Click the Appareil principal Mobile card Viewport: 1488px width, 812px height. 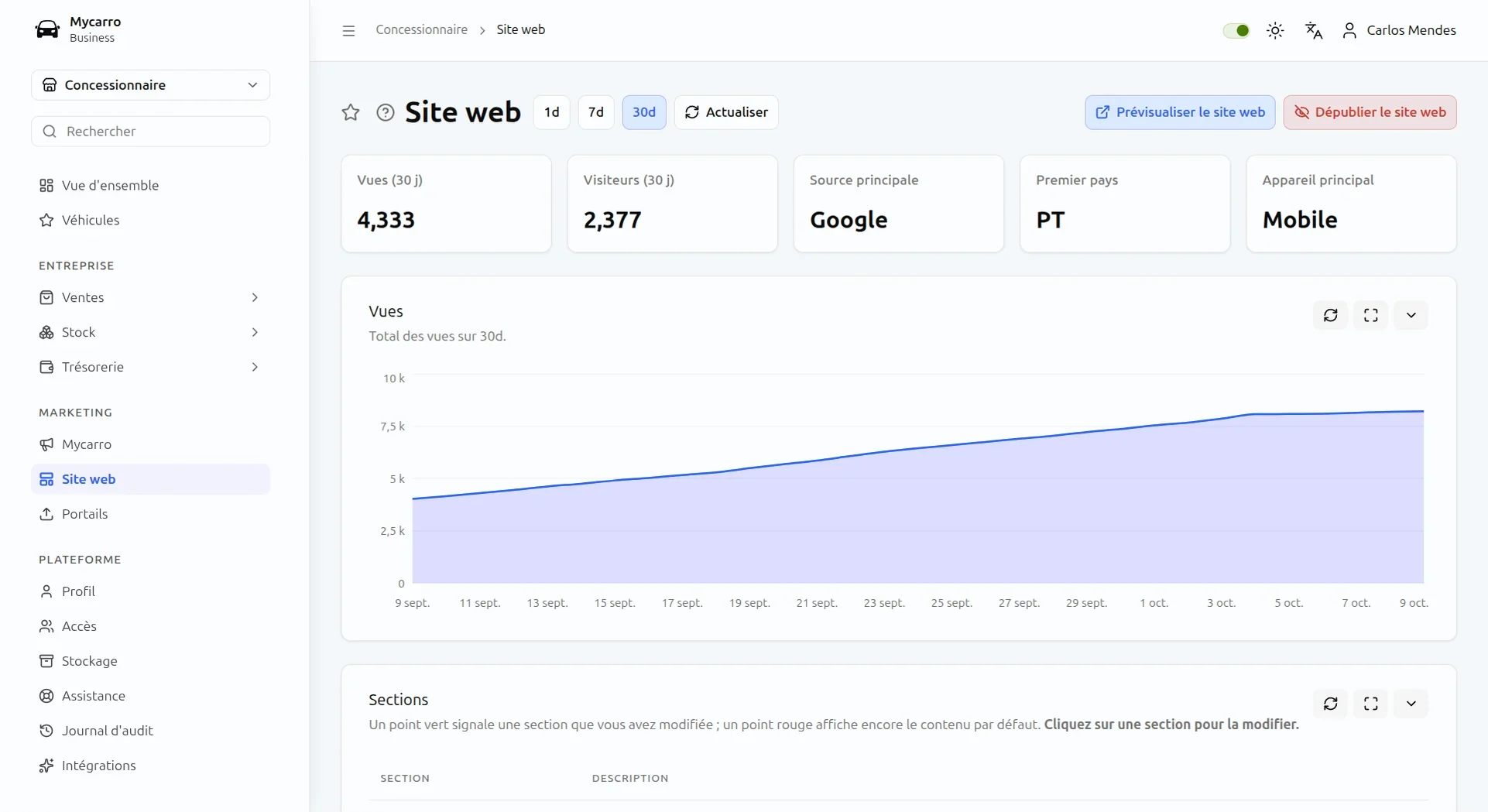[1352, 204]
